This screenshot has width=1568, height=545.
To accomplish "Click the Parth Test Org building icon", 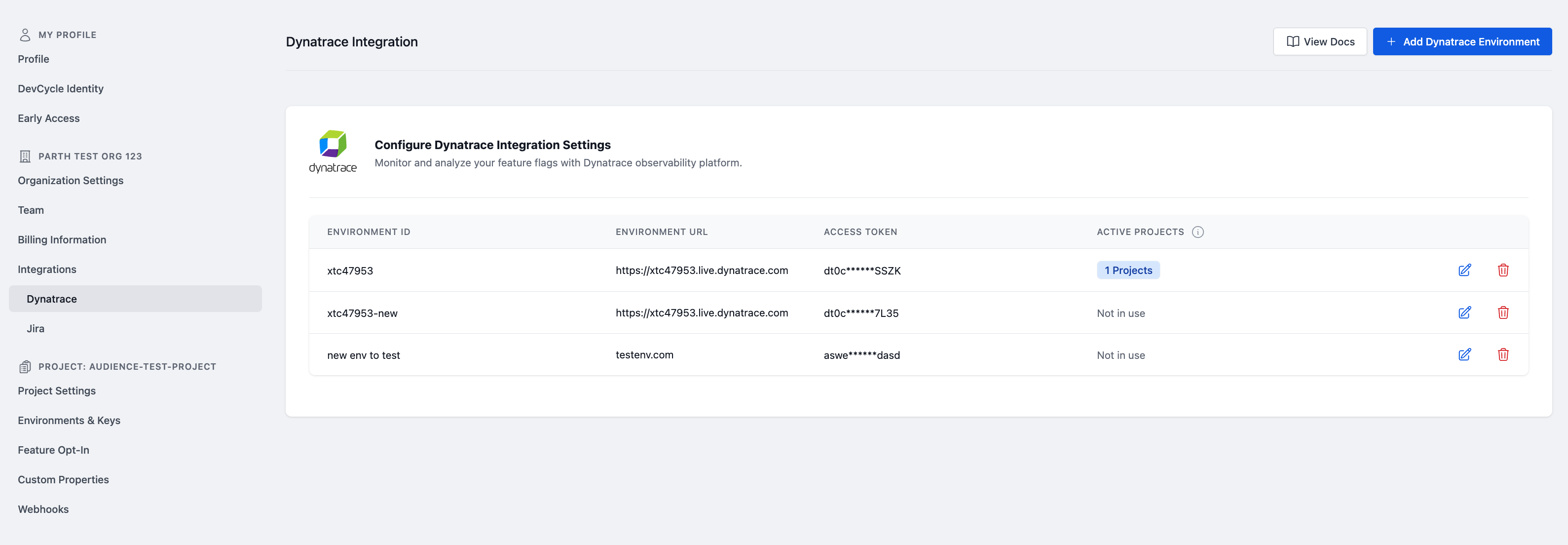I will [25, 156].
